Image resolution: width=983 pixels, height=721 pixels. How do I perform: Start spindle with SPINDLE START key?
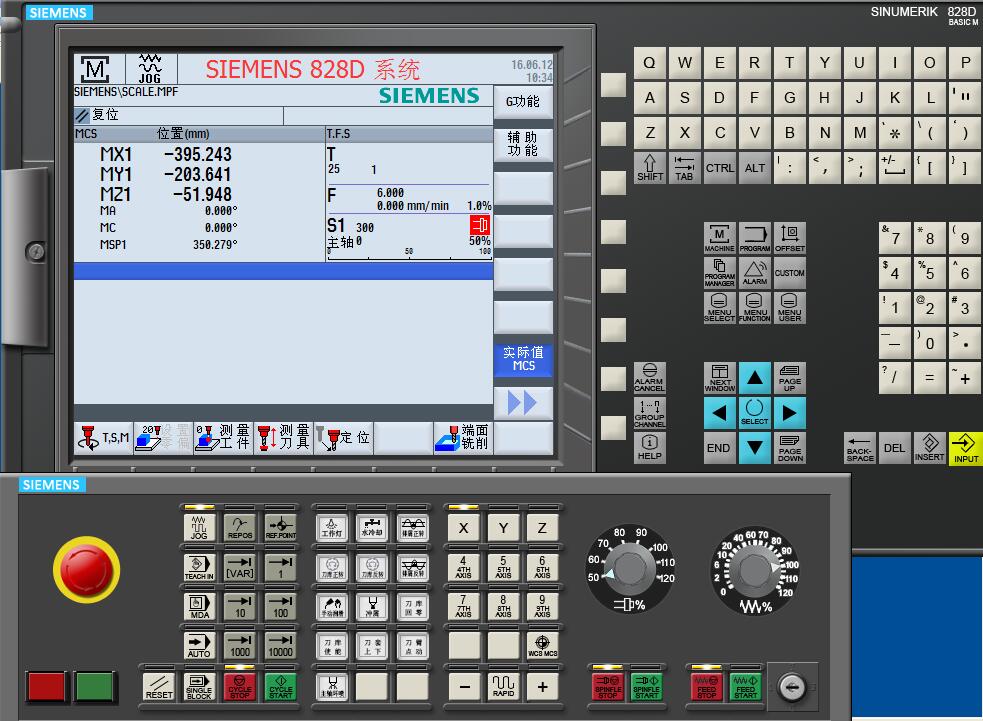(x=646, y=687)
